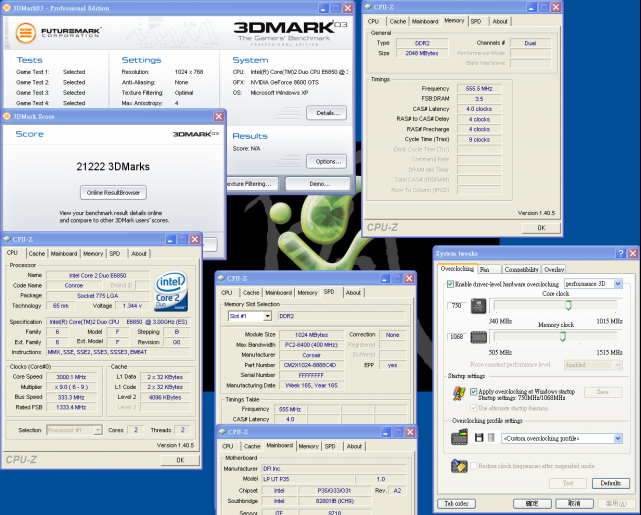Screen dimensions: 641x515
Task: Toggle Enable driver-level hardware overclocking checkbox
Action: (x=450, y=284)
